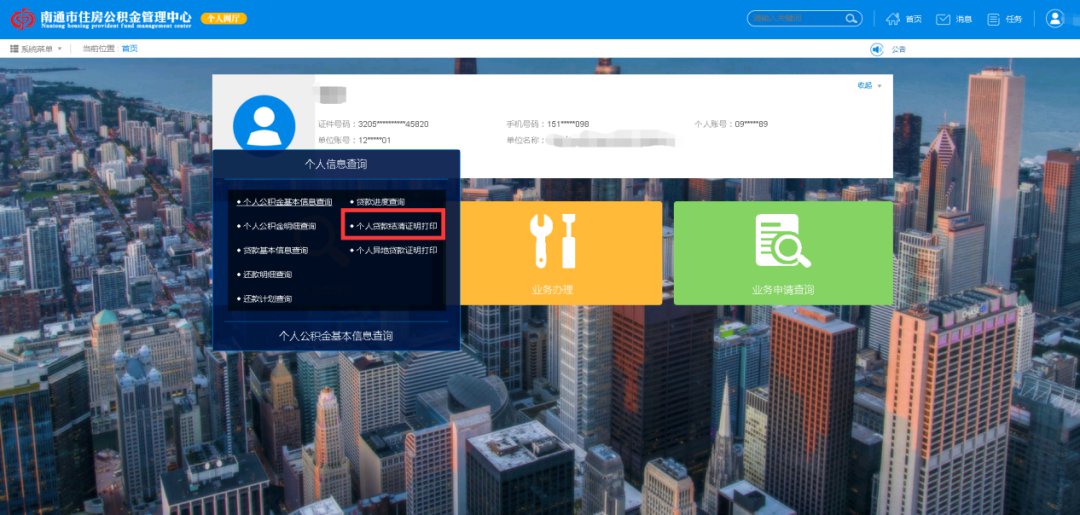Click the Nantong fund center logo
1080x515 pixels.
point(22,19)
